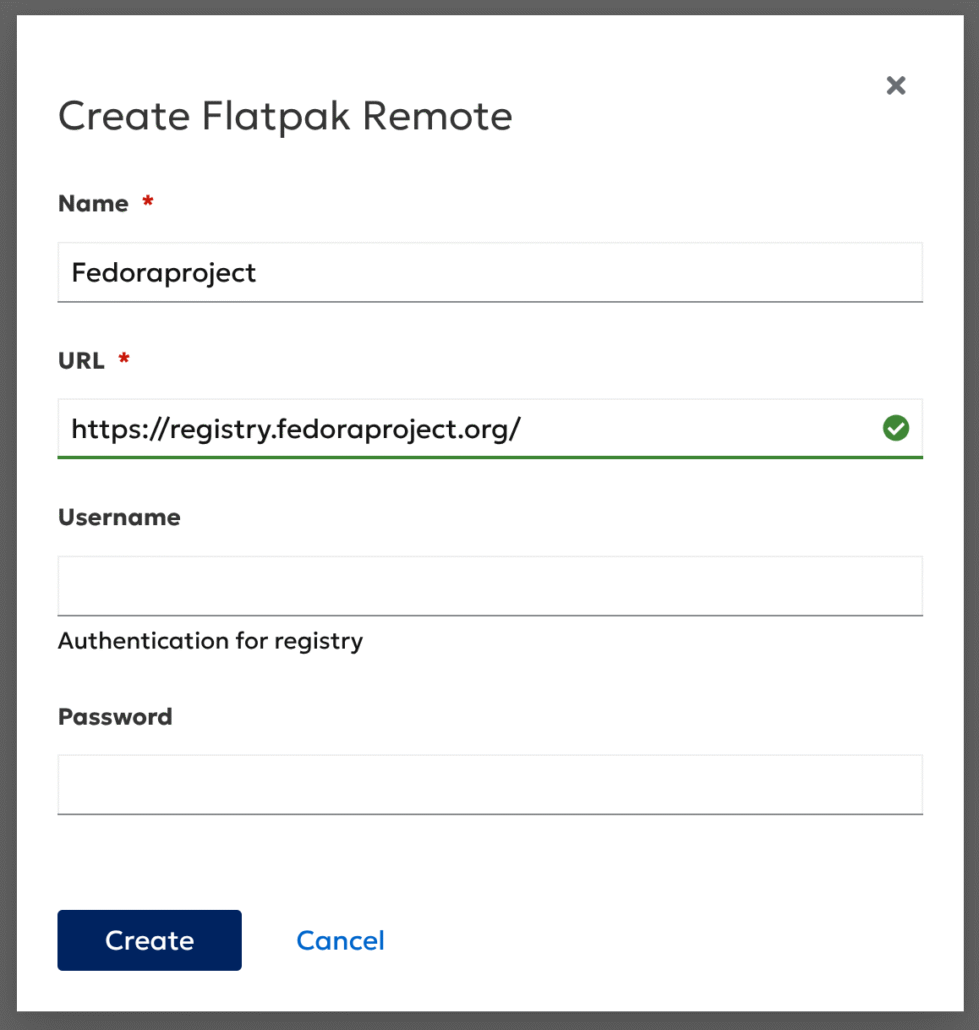979x1030 pixels.
Task: Click the red asterisk beside Name
Action: (148, 203)
